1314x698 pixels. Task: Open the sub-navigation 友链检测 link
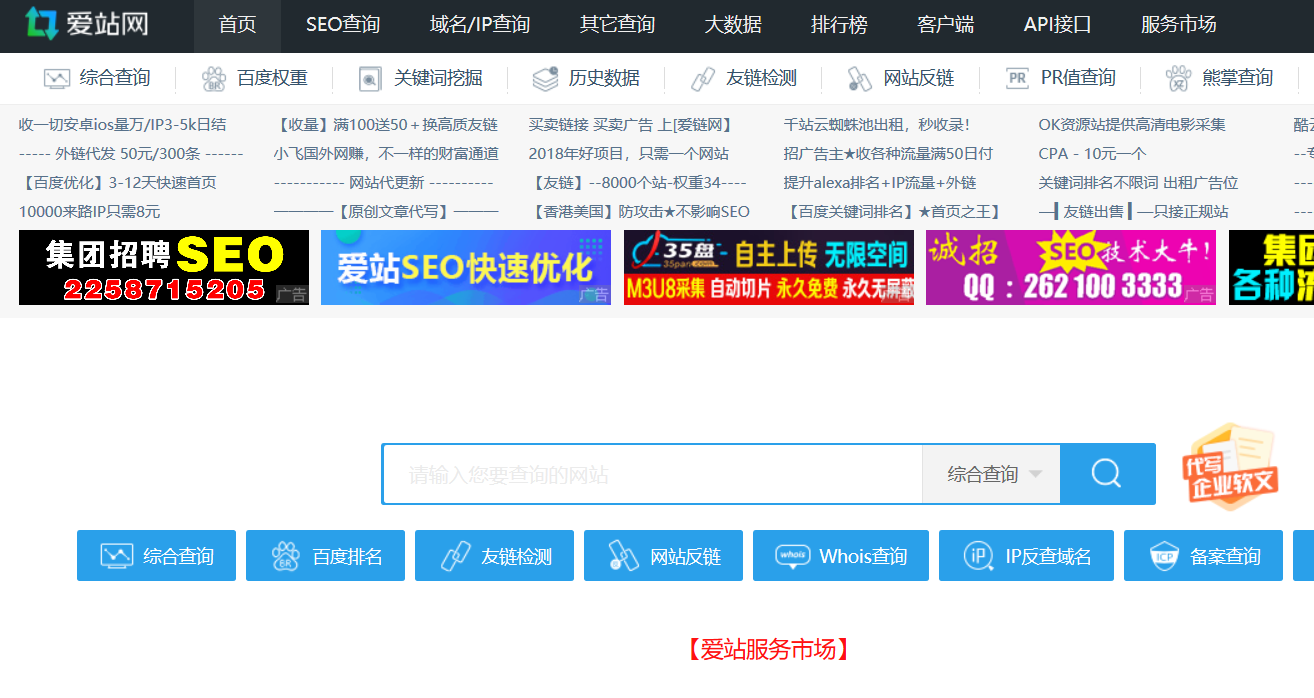761,78
